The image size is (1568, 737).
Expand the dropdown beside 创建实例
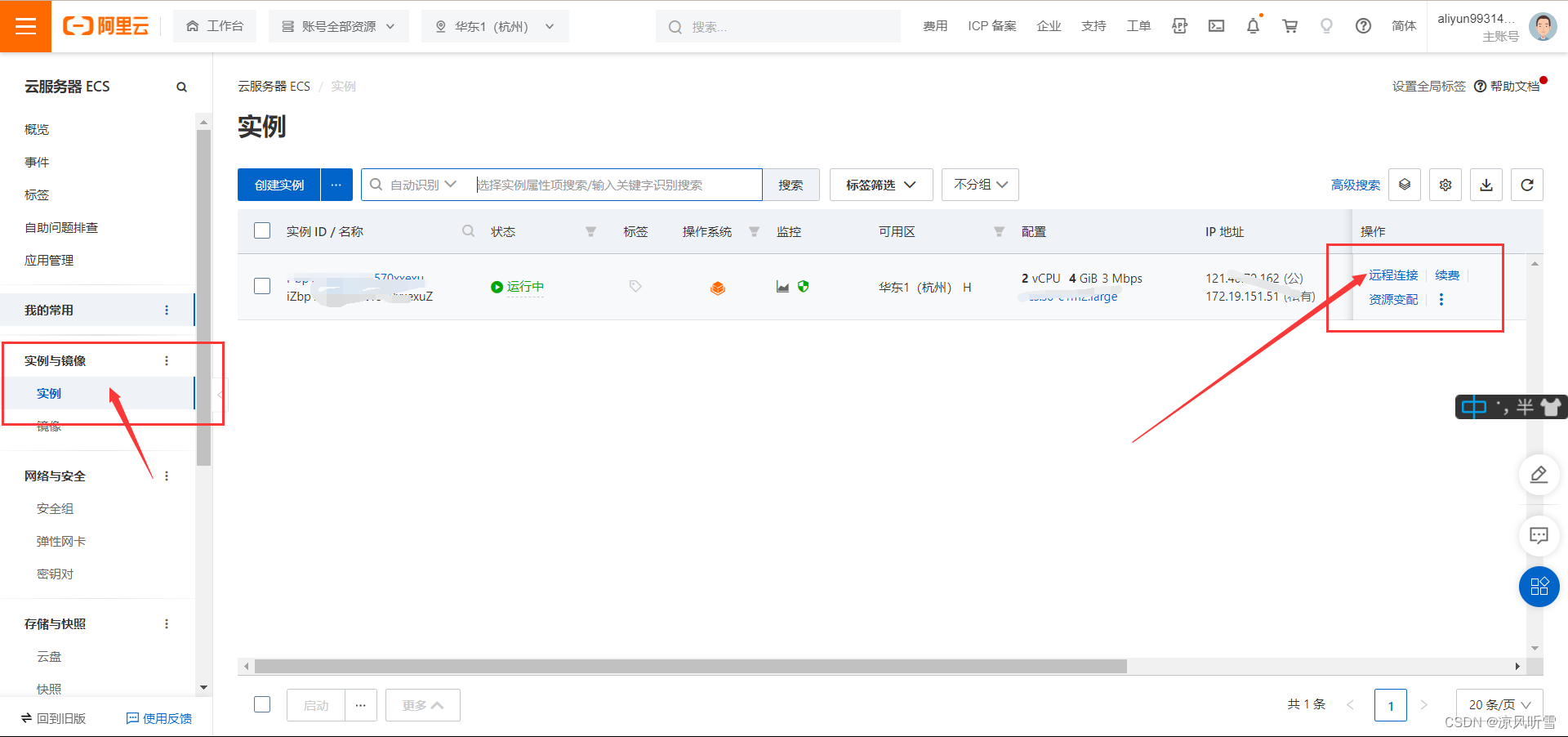336,185
